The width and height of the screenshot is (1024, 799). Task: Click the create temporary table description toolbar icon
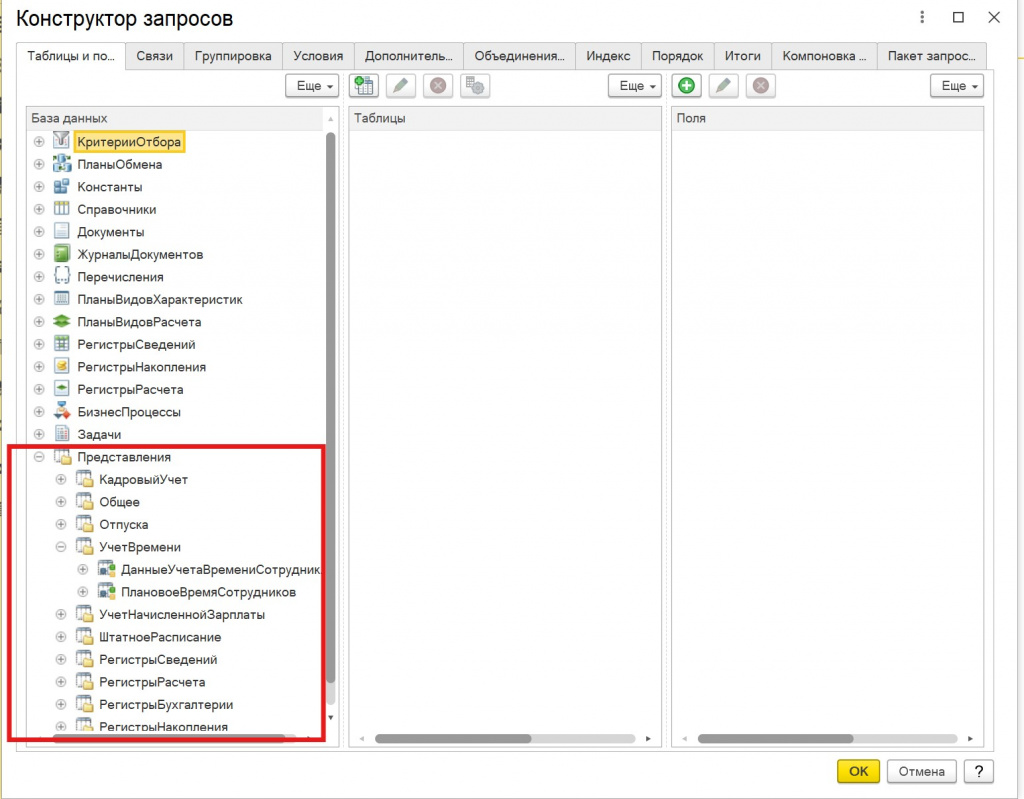[364, 86]
